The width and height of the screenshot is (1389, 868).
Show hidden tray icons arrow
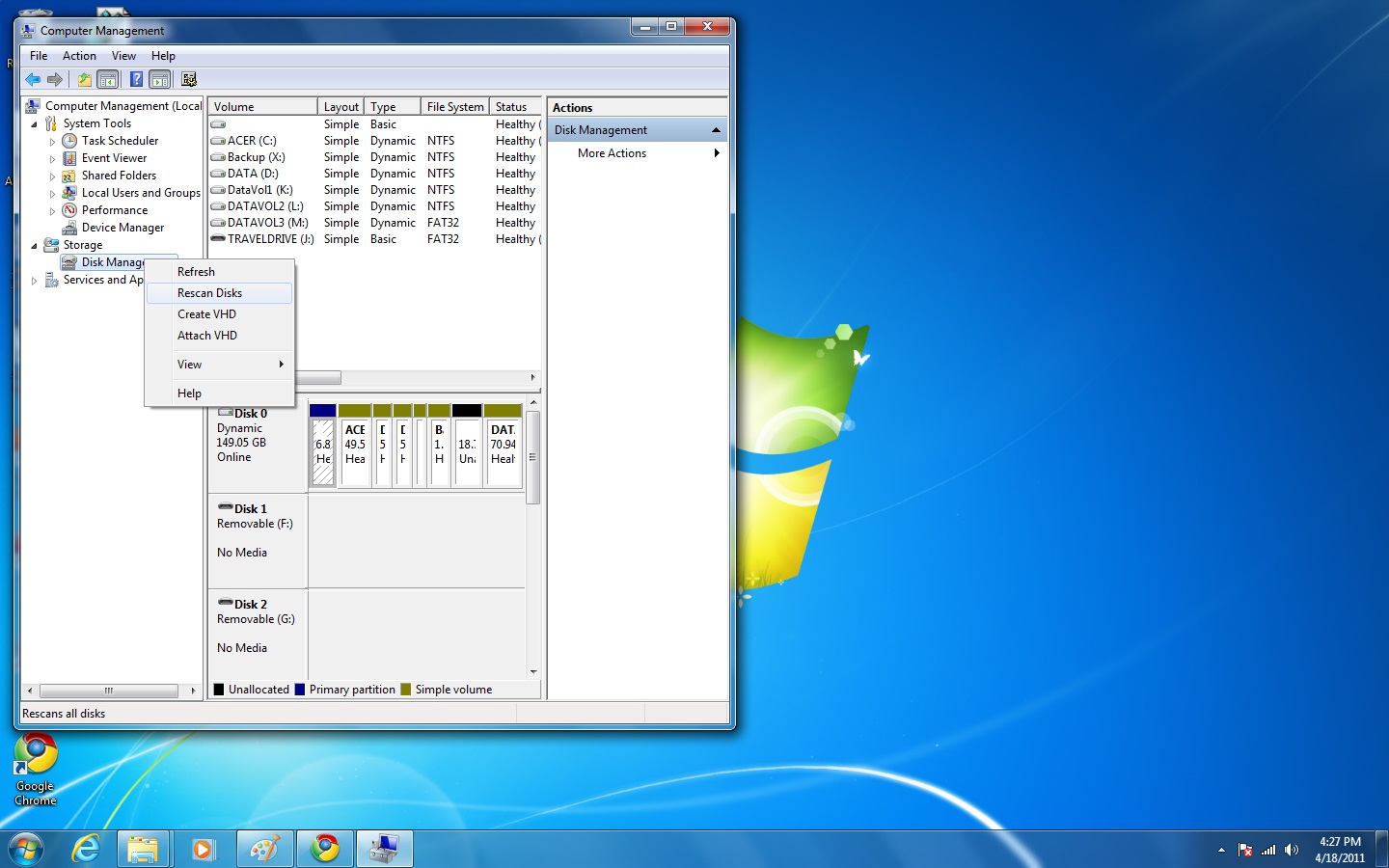tap(1221, 850)
